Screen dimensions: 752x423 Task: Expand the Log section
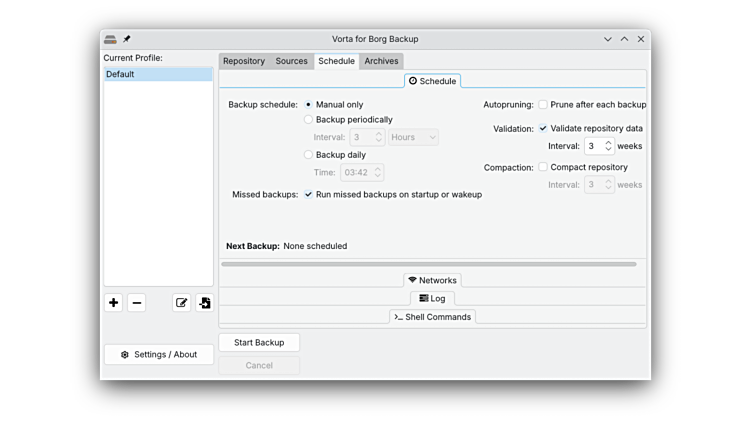coord(432,298)
